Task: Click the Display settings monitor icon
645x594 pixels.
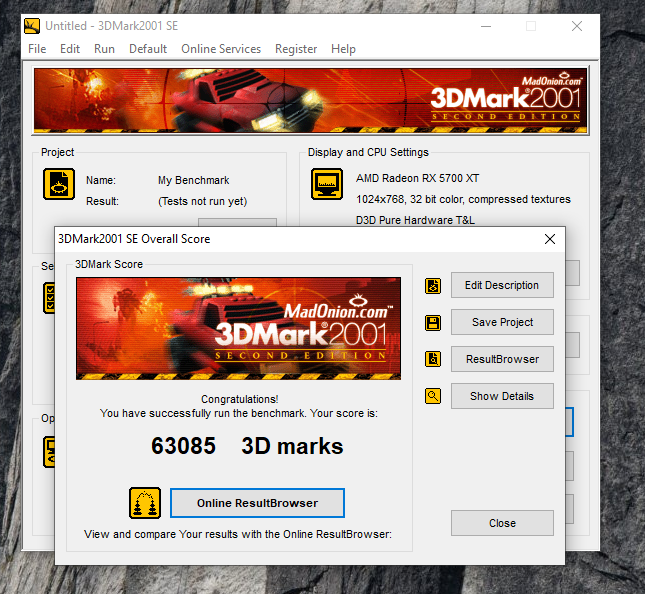Action: (327, 184)
